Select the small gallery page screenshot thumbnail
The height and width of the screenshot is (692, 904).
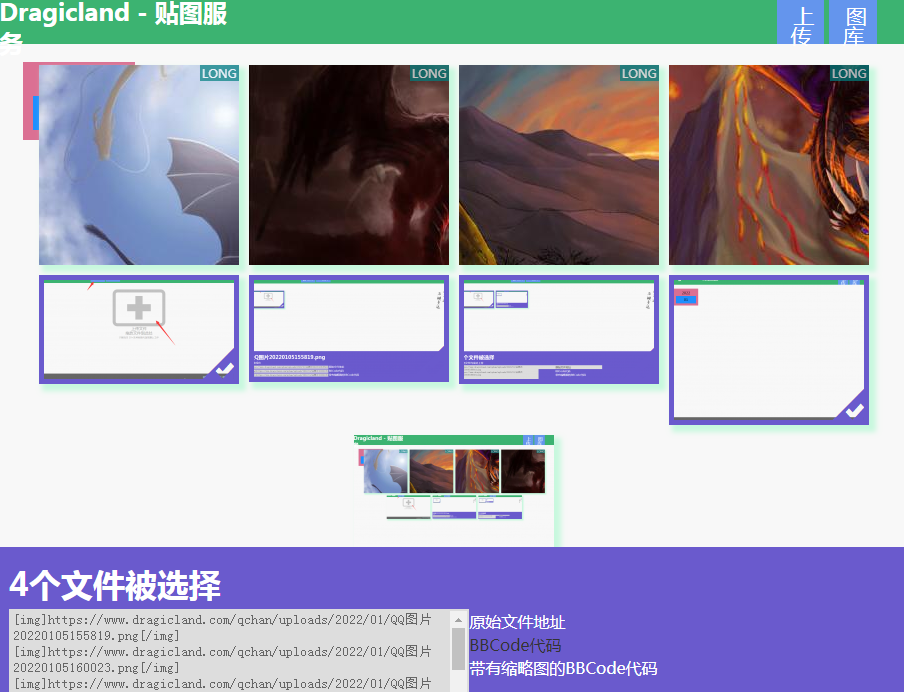click(x=454, y=490)
